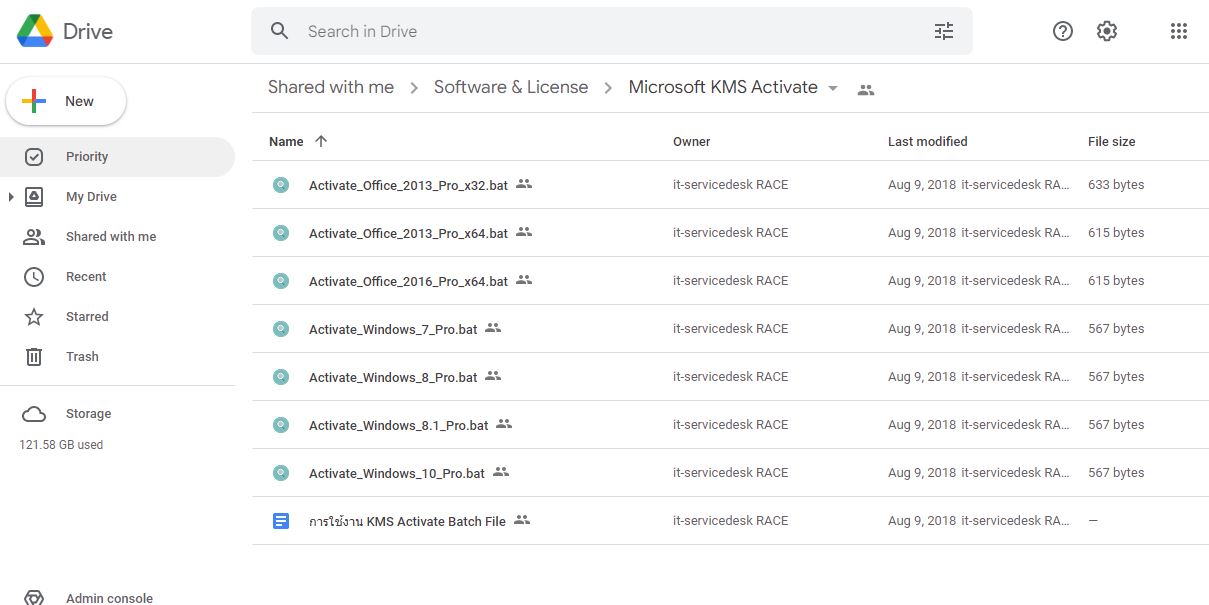Click the Search in Drive field
The image size is (1209, 605).
coord(612,31)
